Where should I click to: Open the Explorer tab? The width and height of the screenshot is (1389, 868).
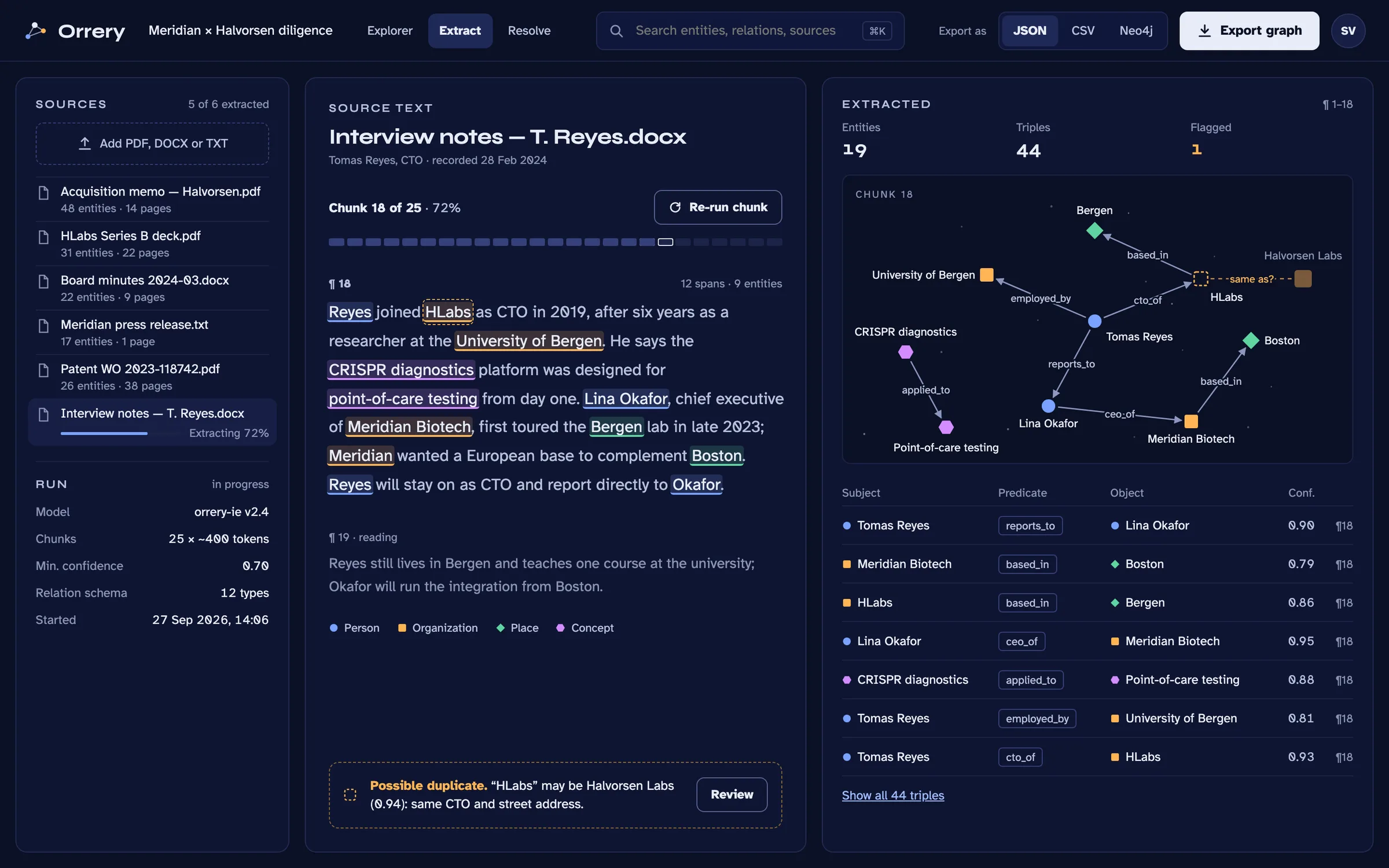(389, 31)
